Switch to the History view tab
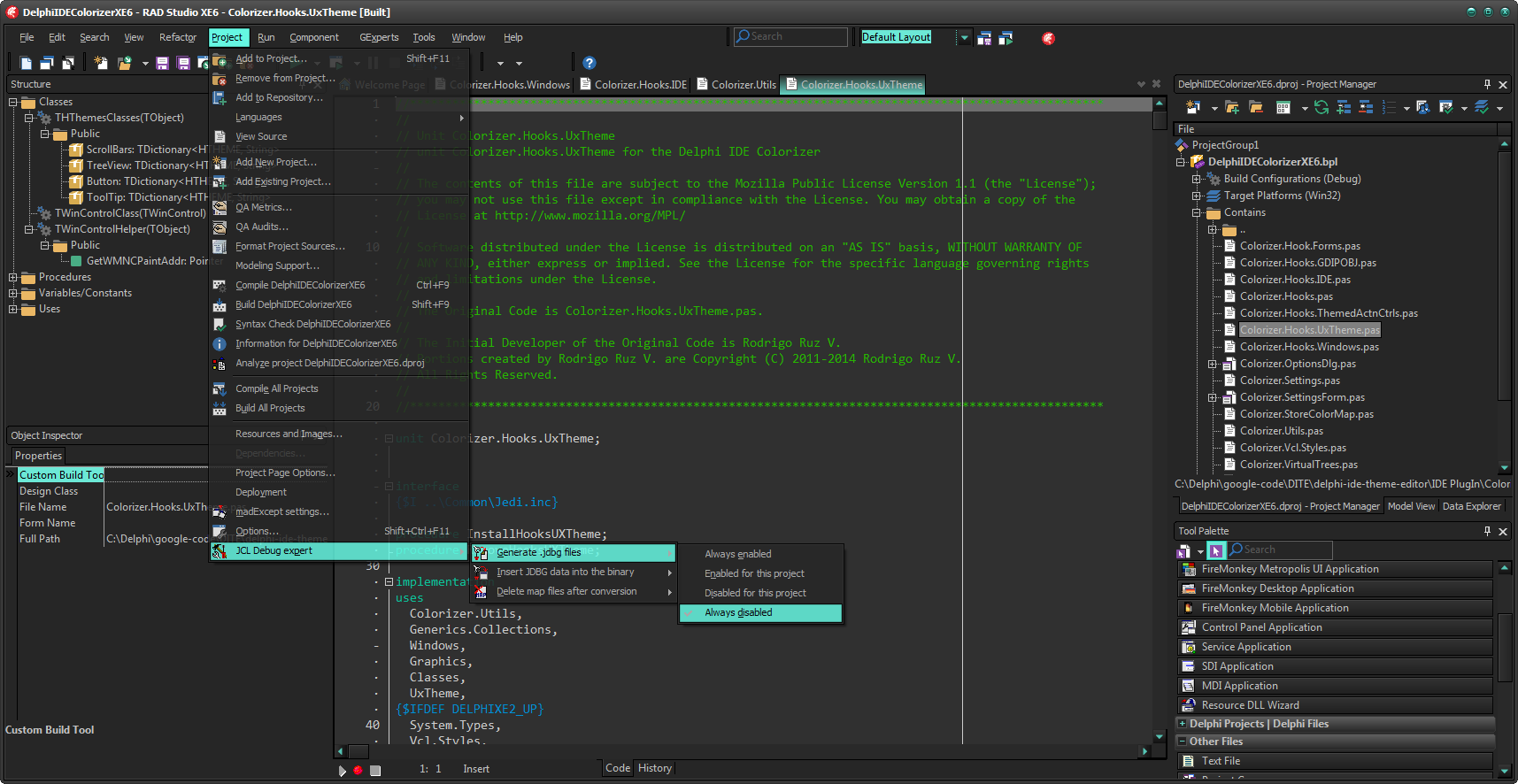The height and width of the screenshot is (784, 1518). point(654,768)
